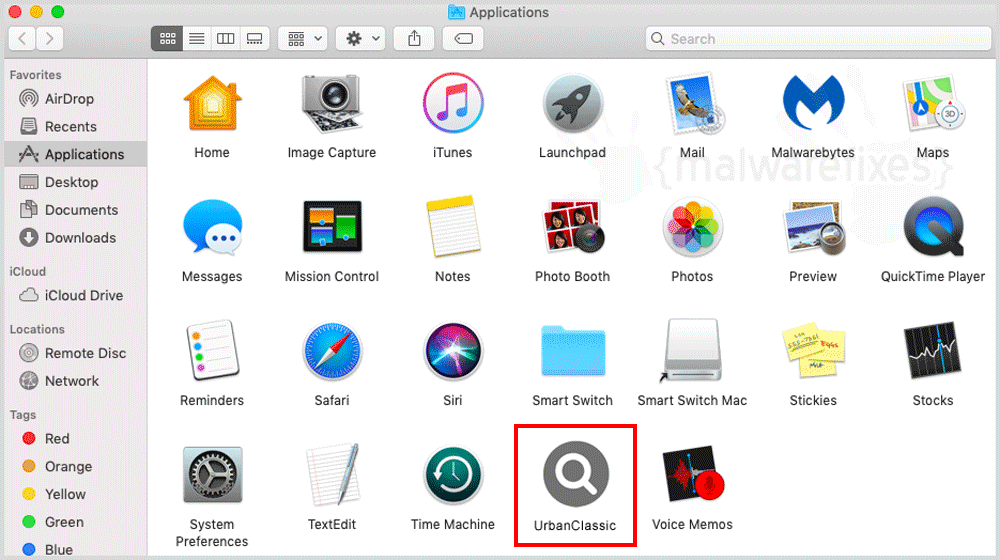Click the Edit Tags toolbar button
Image resolution: width=1000 pixels, height=560 pixels.
click(463, 39)
